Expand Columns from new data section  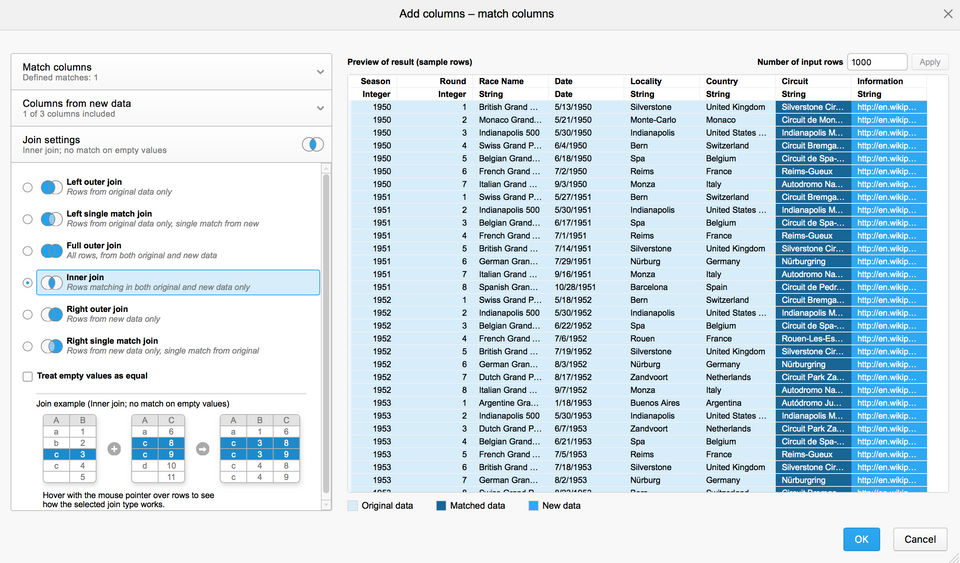(x=319, y=108)
